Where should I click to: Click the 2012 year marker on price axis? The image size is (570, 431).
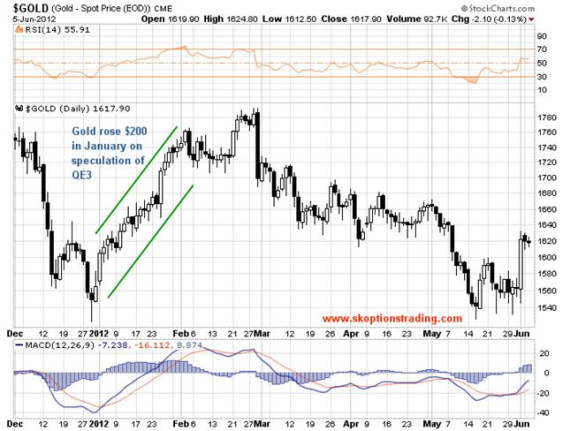click(x=99, y=334)
